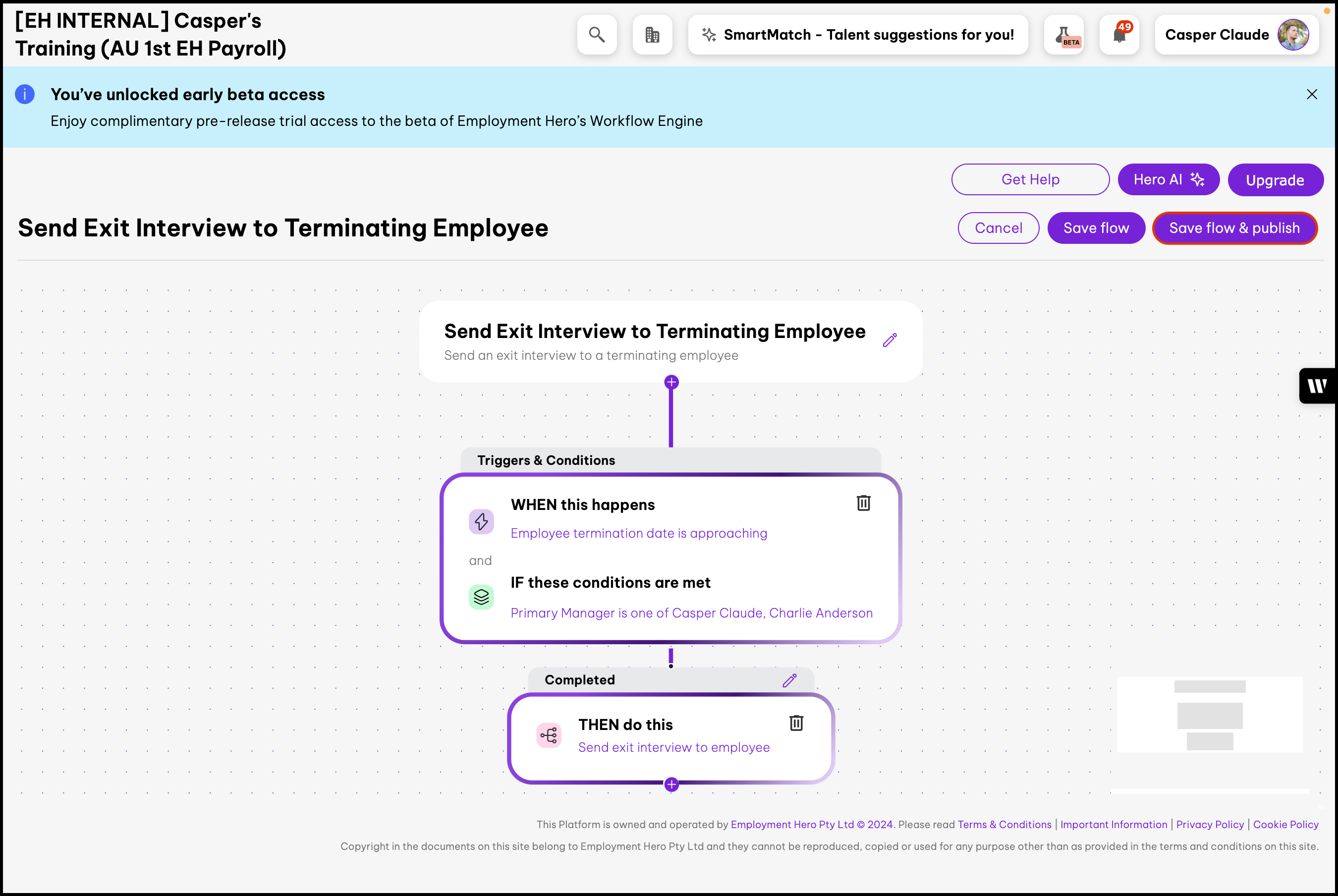Edit workflow title with pencil icon

[x=890, y=340]
